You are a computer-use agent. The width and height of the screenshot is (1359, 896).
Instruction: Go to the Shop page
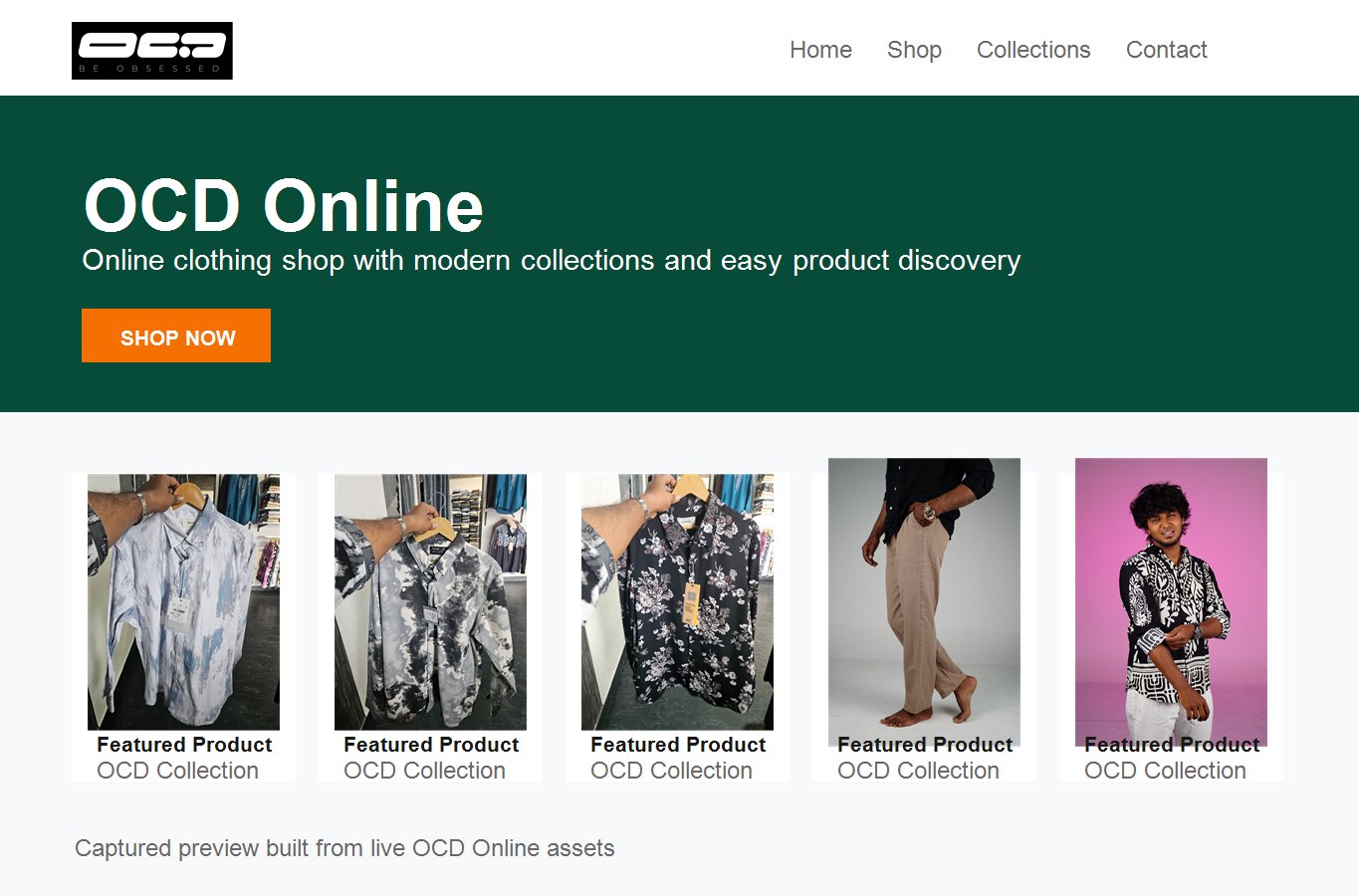pyautogui.click(x=914, y=50)
